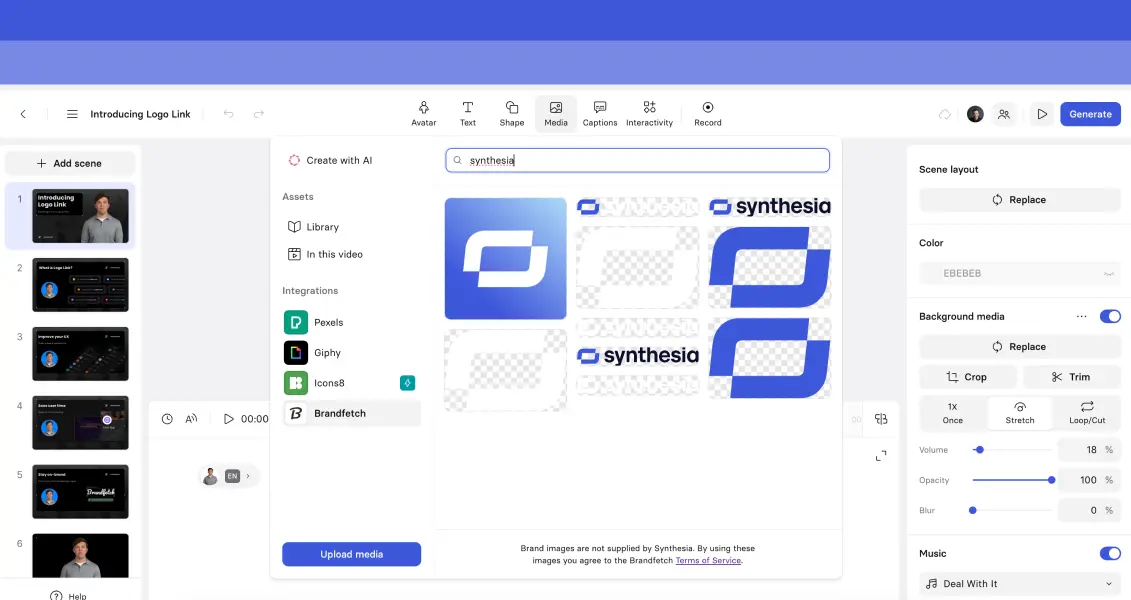Select the Text tool
The height and width of the screenshot is (600, 1131).
click(x=467, y=114)
